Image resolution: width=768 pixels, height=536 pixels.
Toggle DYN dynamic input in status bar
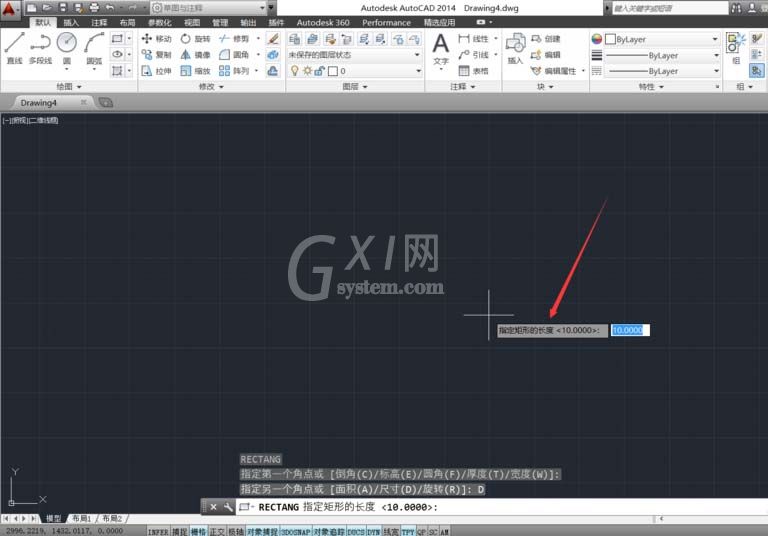pyautogui.click(x=374, y=532)
